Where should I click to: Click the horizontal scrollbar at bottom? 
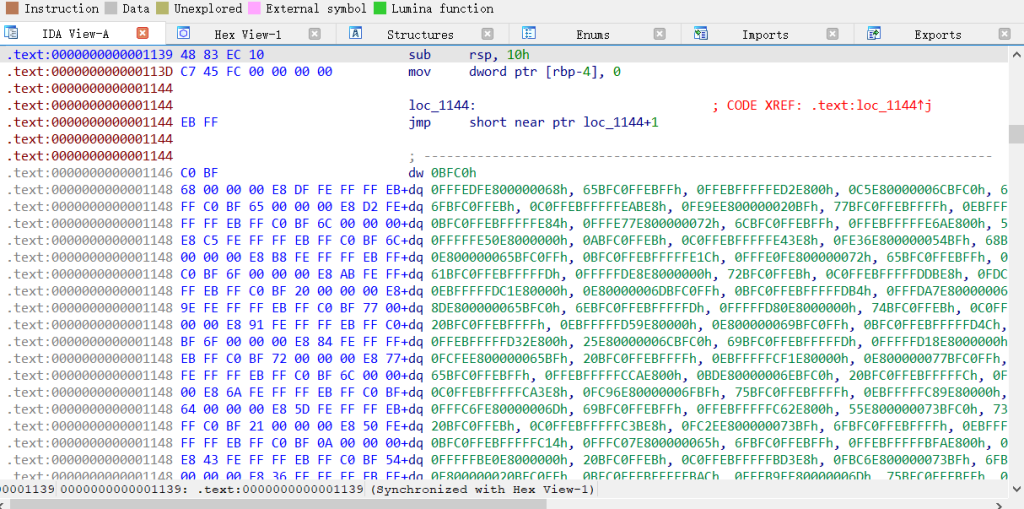[x=500, y=503]
